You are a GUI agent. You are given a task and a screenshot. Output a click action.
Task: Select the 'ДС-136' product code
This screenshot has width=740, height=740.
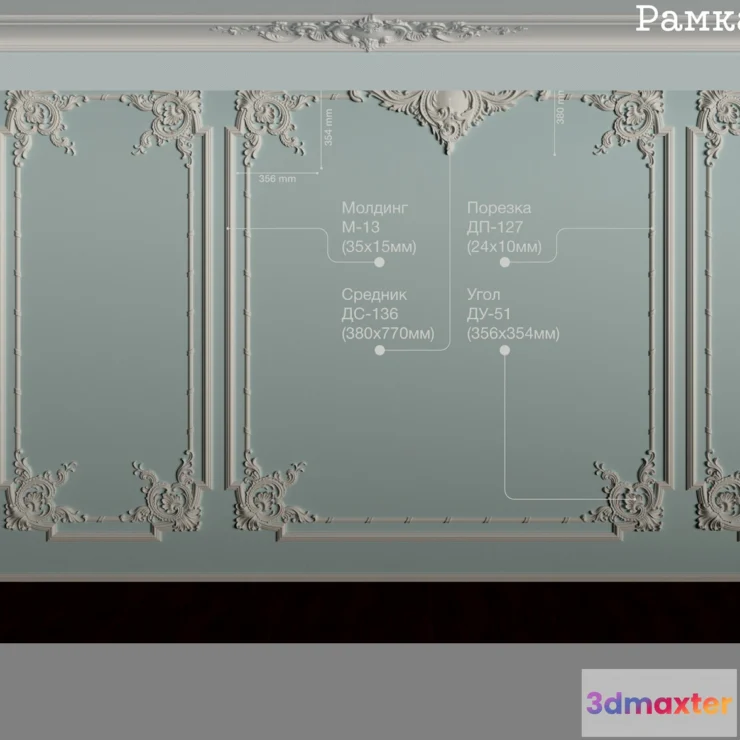tap(370, 314)
